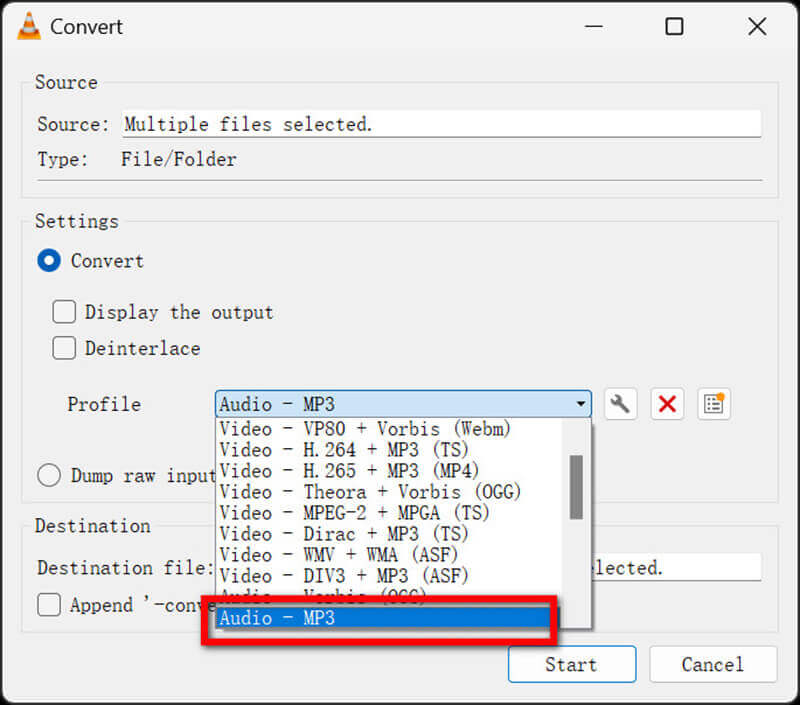The image size is (800, 705).
Task: Choose Video - H.265 + MP3 (MP4)
Action: 389,471
